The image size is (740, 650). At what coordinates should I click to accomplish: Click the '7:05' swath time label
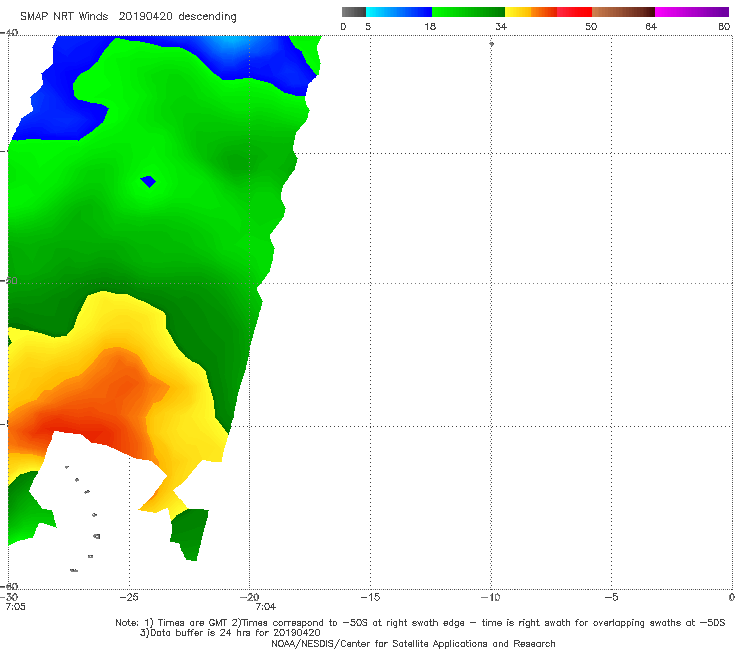point(16,607)
